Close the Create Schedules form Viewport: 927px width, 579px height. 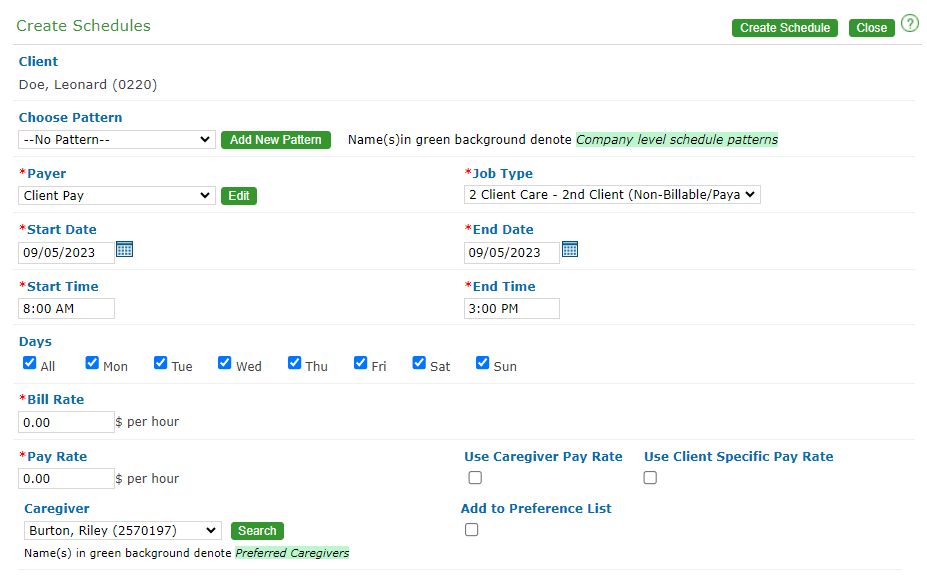point(871,28)
